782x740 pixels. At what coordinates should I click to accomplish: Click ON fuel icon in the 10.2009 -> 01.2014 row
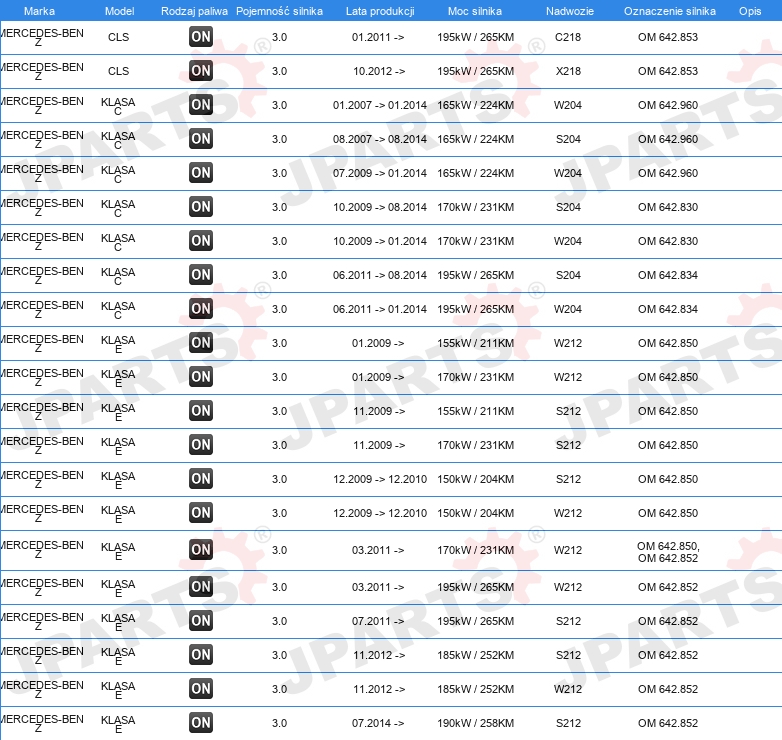201,240
